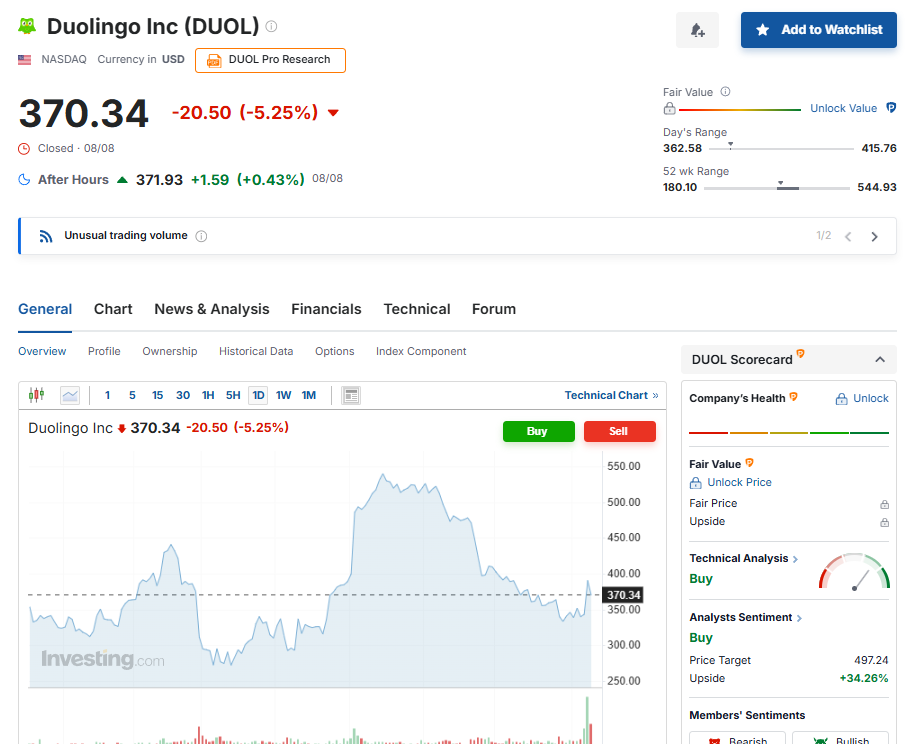Open DUOL Pro Research report
913x744 pixels.
(x=270, y=60)
